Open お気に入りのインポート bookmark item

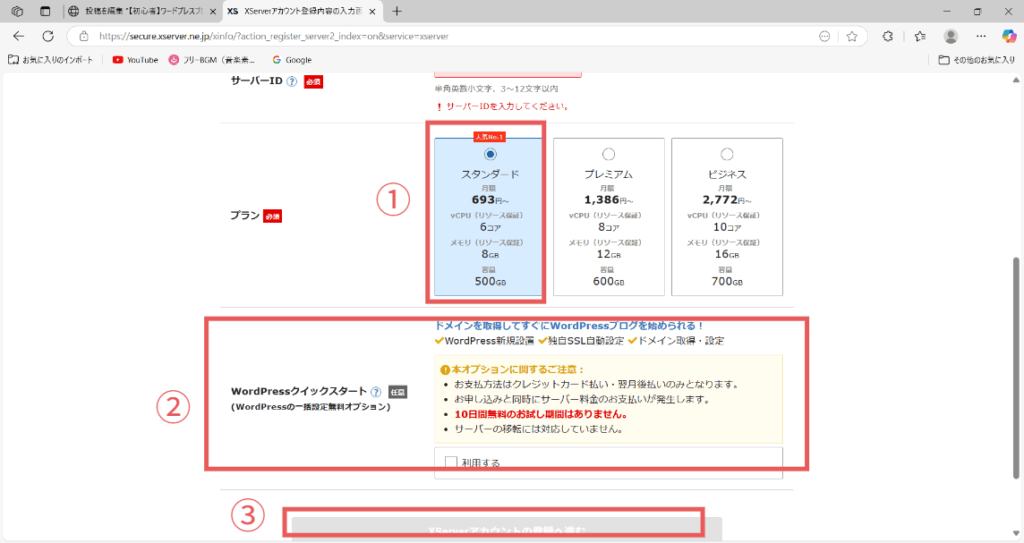point(50,59)
